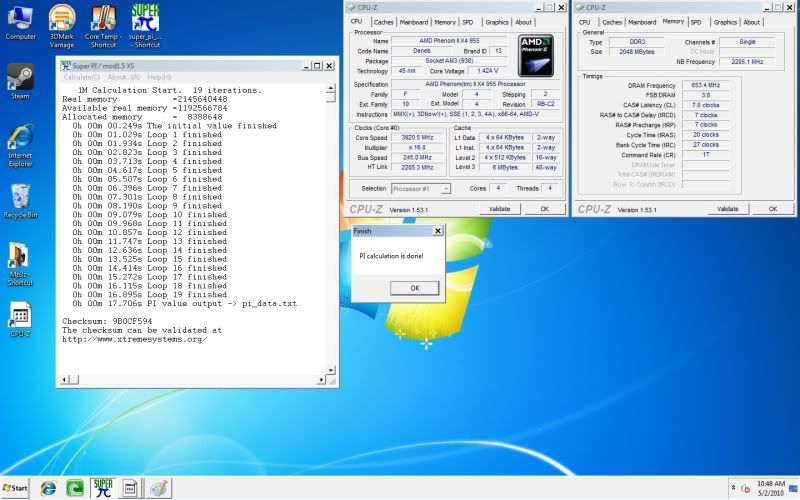Click the http://www.xtremesystems.org/ text
Viewport: 800px width, 500px height.
click(135, 339)
